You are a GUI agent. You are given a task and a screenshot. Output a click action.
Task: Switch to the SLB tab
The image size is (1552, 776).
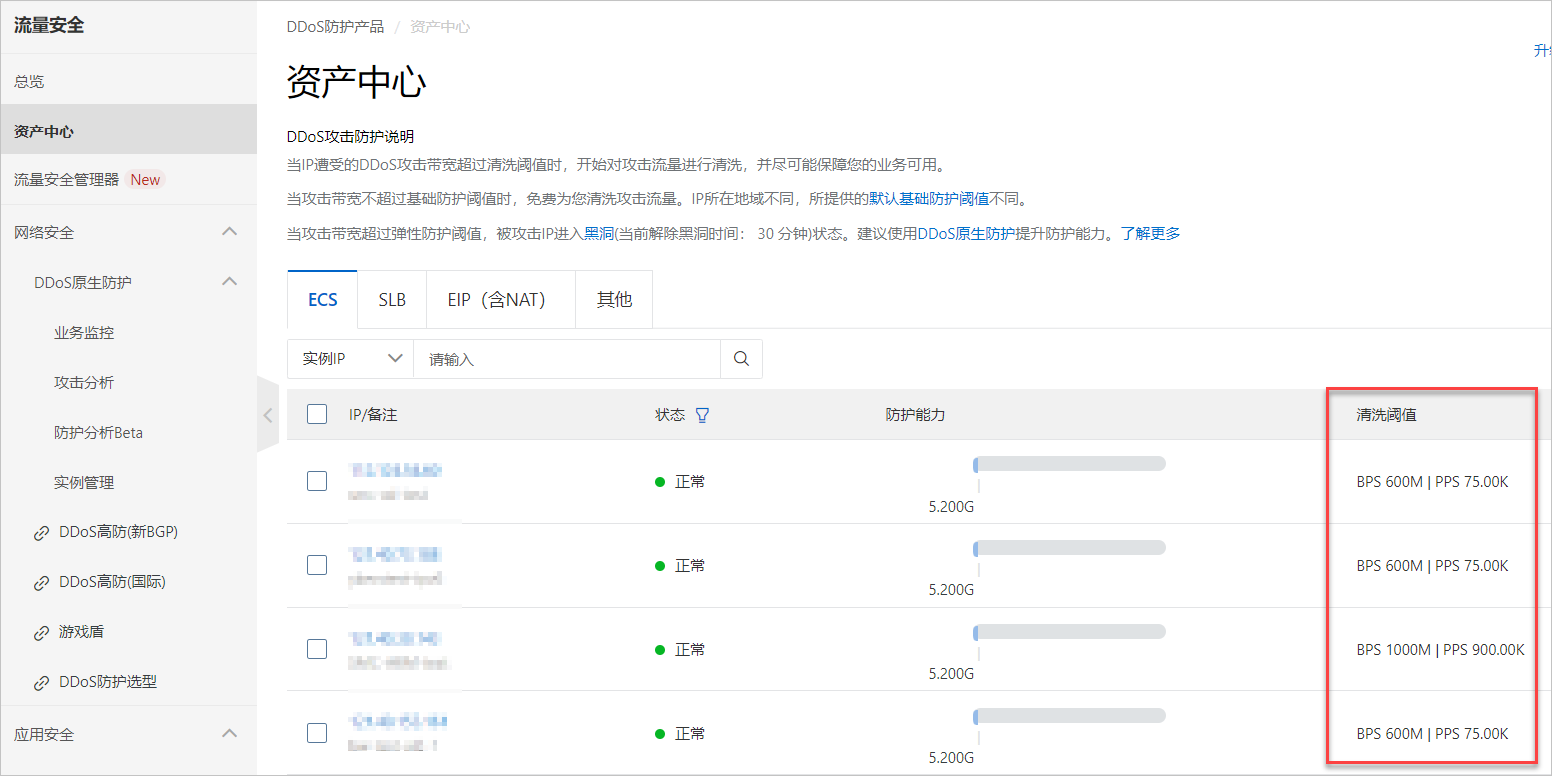(x=392, y=299)
